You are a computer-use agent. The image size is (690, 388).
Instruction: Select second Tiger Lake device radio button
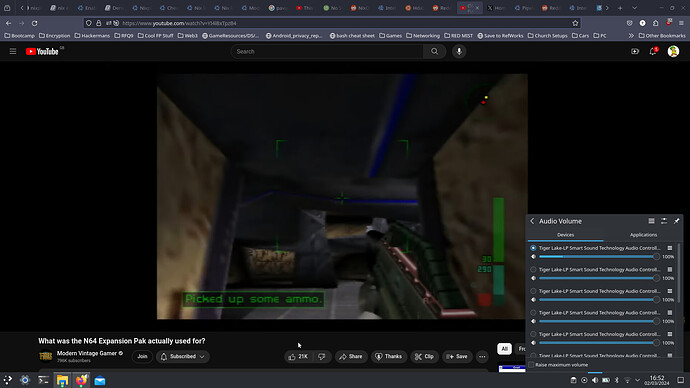[533, 269]
